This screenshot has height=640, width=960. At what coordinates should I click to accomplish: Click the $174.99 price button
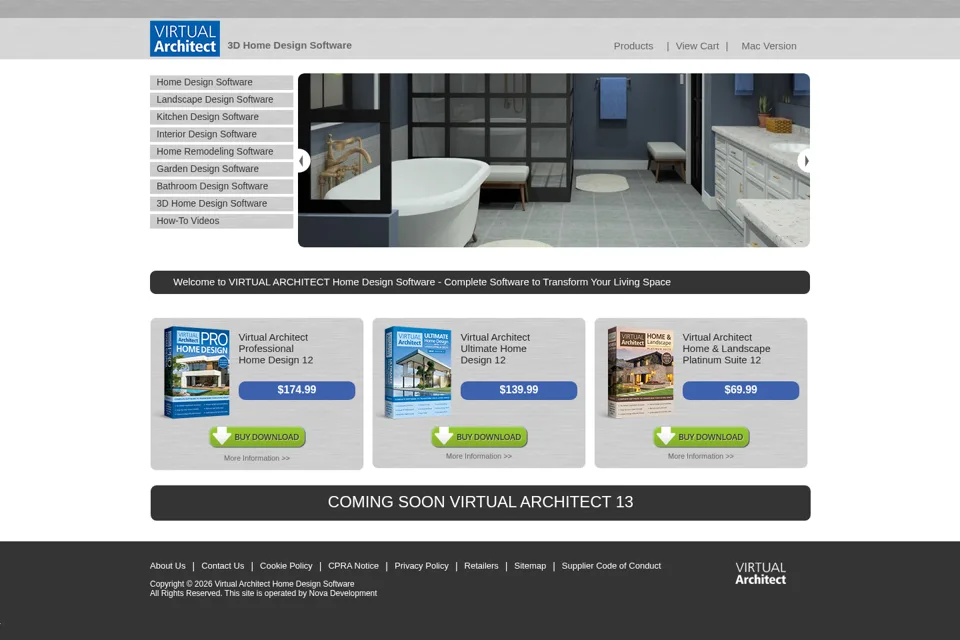click(x=297, y=390)
